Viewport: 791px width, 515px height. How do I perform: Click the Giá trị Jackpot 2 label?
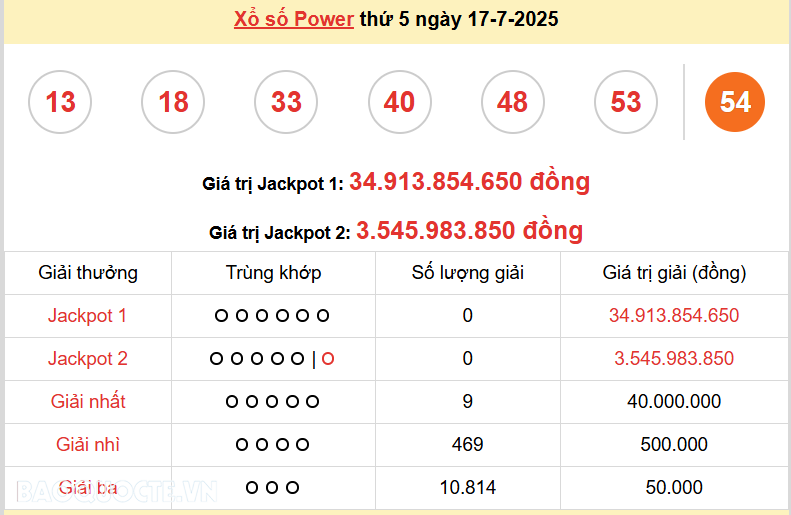(x=279, y=233)
